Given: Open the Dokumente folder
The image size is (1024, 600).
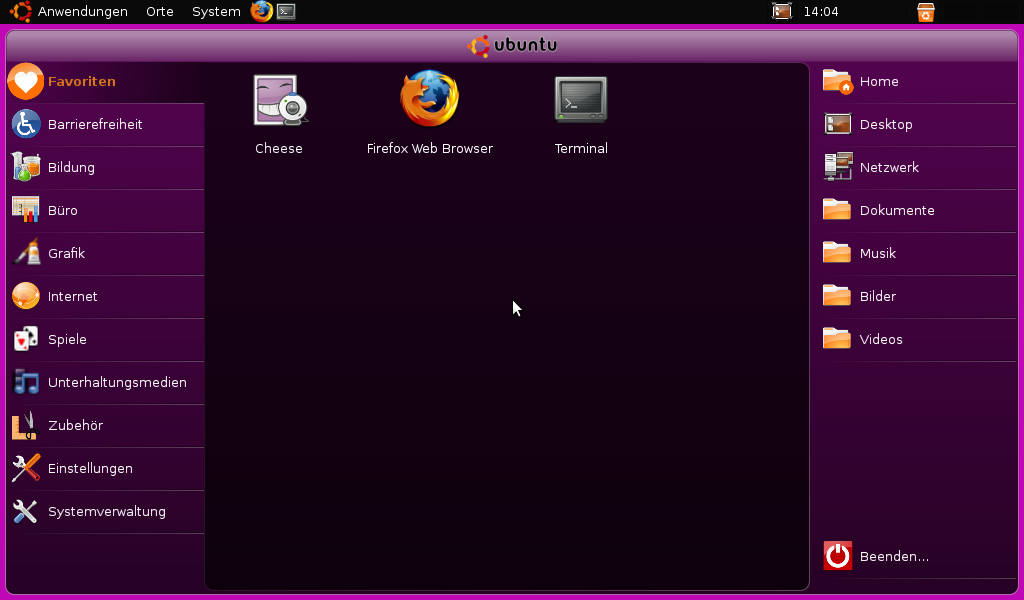Looking at the screenshot, I should tap(918, 211).
